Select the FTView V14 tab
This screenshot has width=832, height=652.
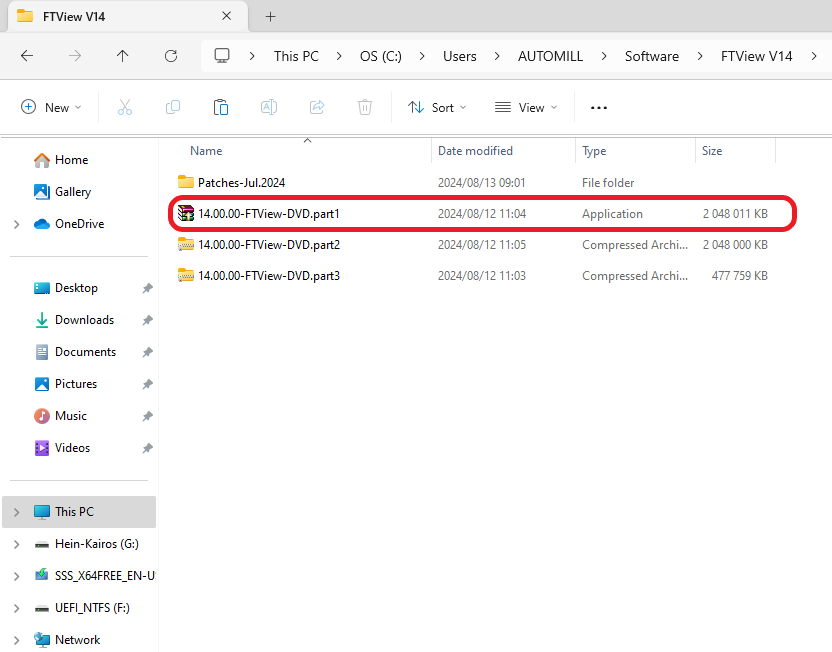[x=127, y=17]
